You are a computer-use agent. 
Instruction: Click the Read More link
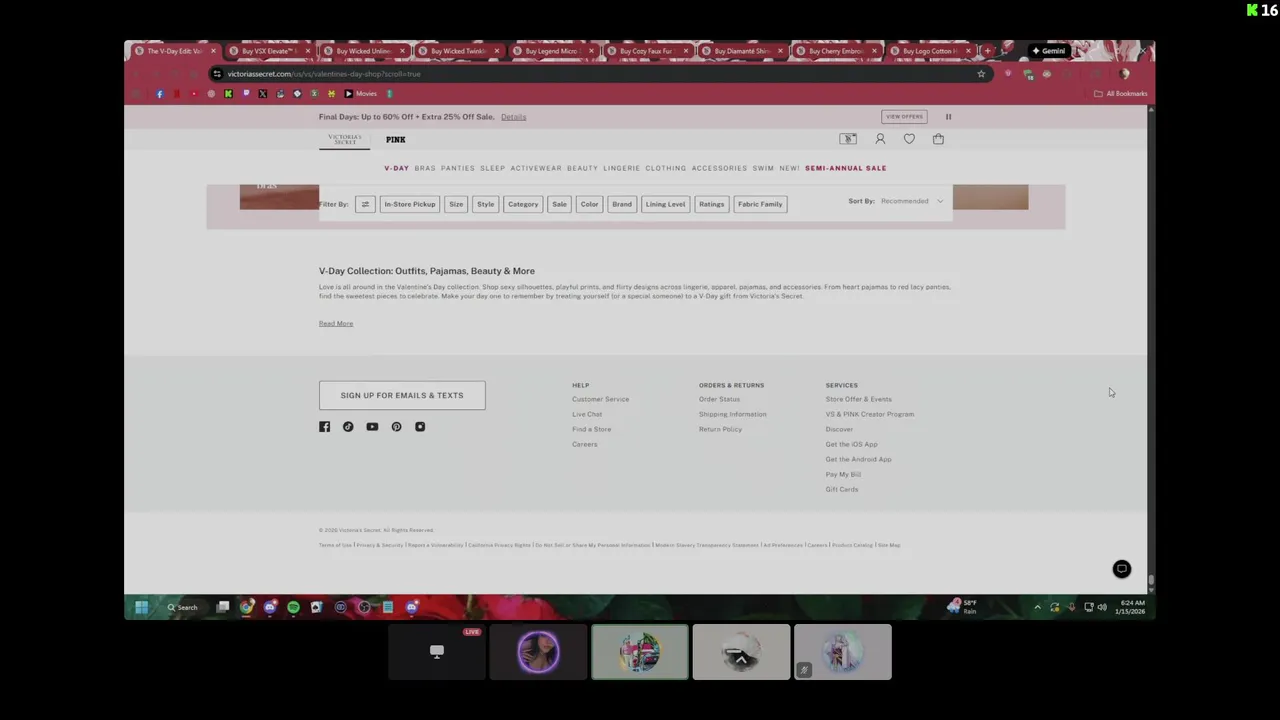click(336, 324)
